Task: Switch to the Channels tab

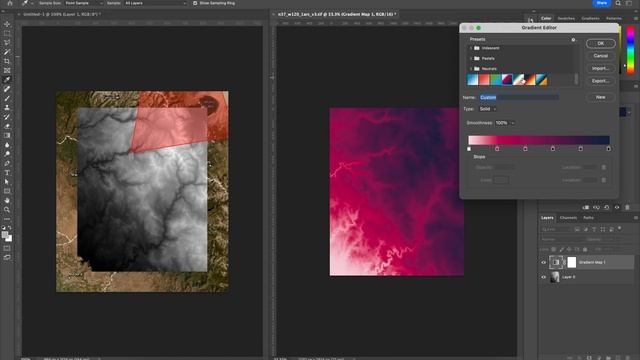Action: point(568,218)
